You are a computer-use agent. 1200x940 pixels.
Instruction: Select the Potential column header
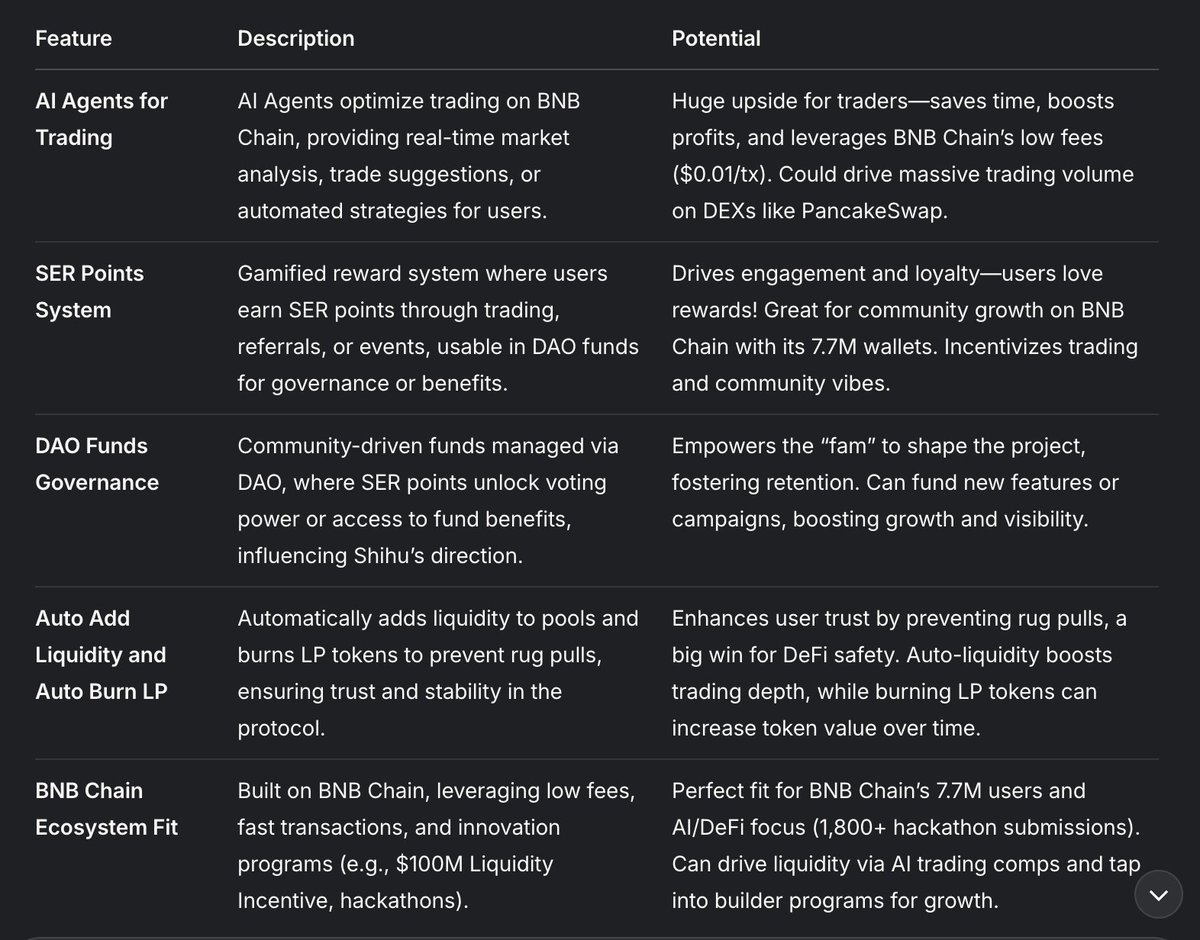click(716, 39)
